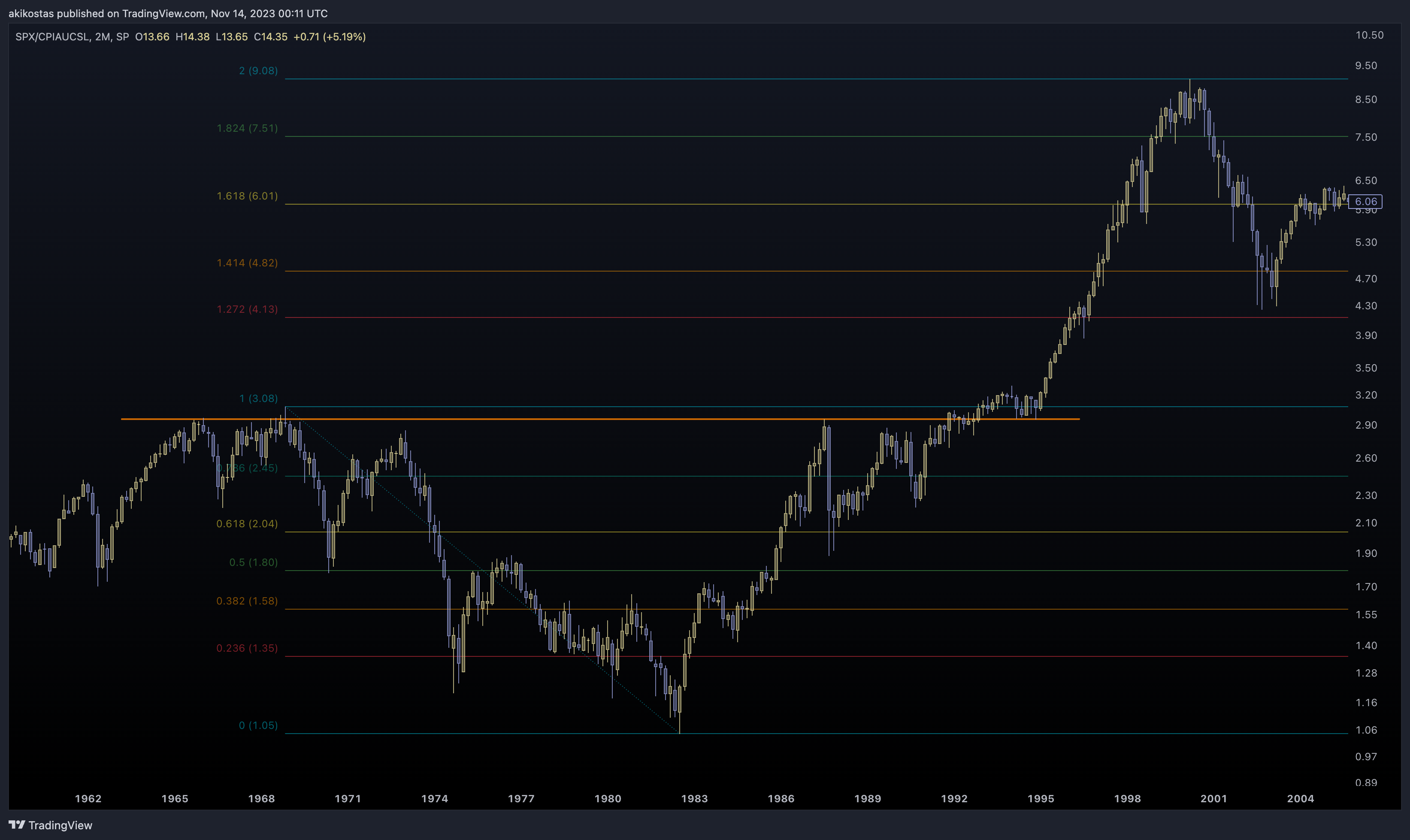
Task: Click the Fibonacci label 1.414 (4.82)
Action: tap(247, 263)
